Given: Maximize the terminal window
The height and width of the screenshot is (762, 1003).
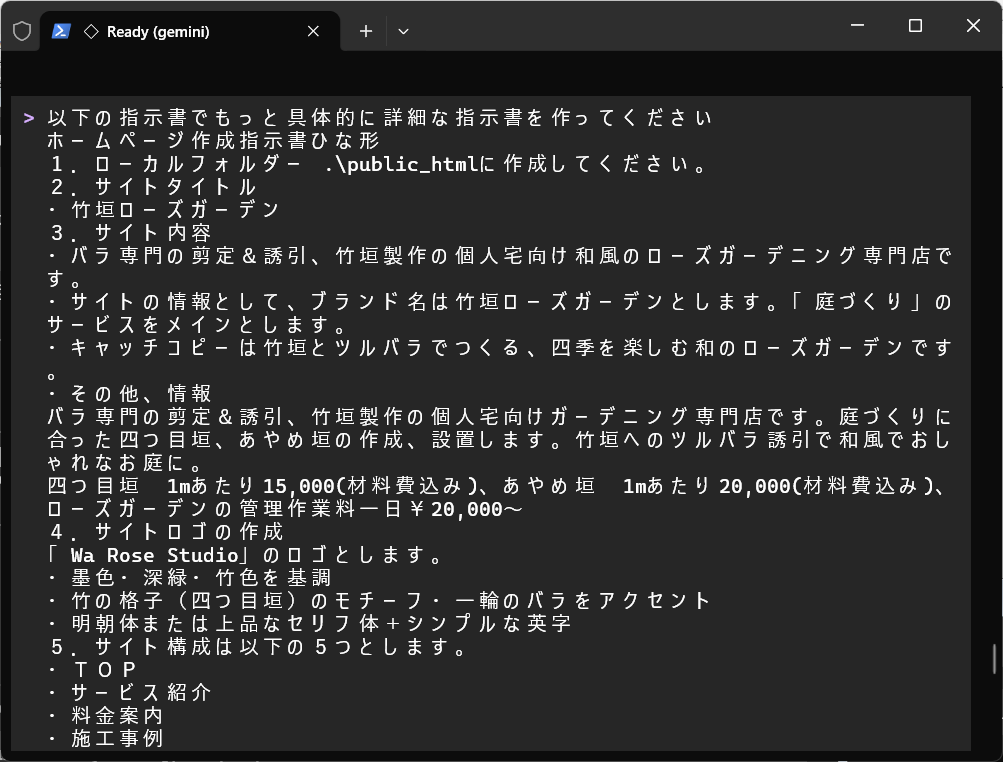Looking at the screenshot, I should click(x=915, y=26).
